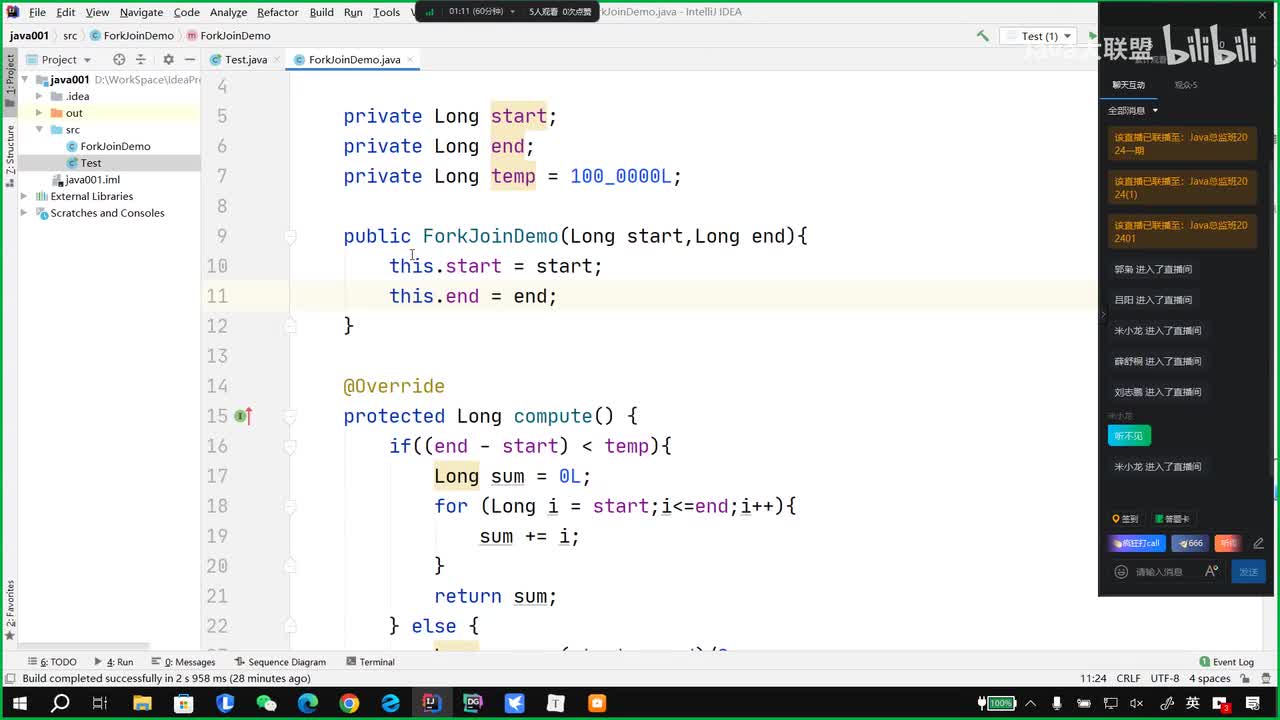Expand External Libraries node
Image resolution: width=1280 pixels, height=720 pixels.
click(x=24, y=197)
